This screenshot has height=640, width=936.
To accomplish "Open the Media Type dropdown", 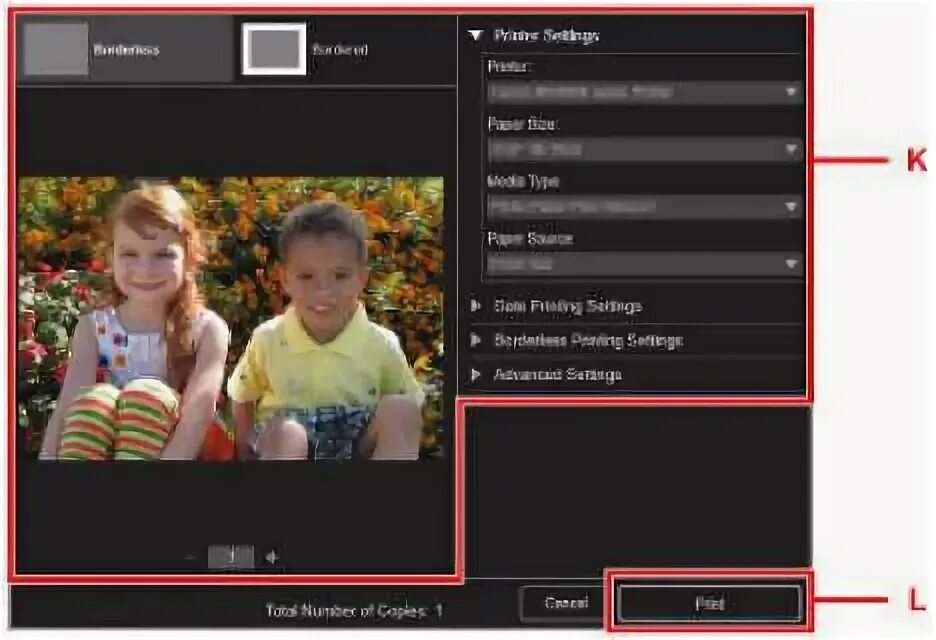I will point(644,207).
